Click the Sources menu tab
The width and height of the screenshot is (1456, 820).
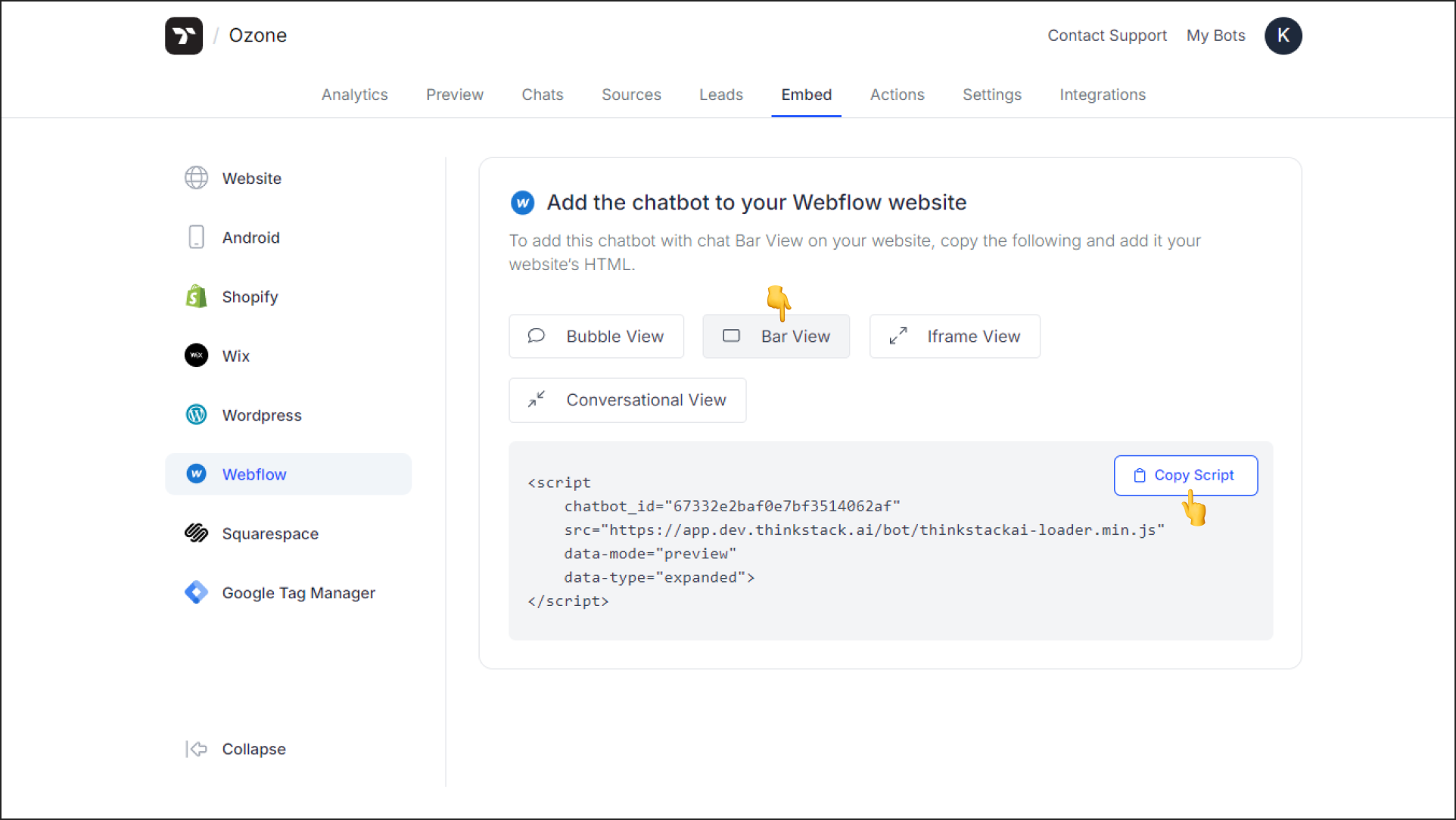631,95
